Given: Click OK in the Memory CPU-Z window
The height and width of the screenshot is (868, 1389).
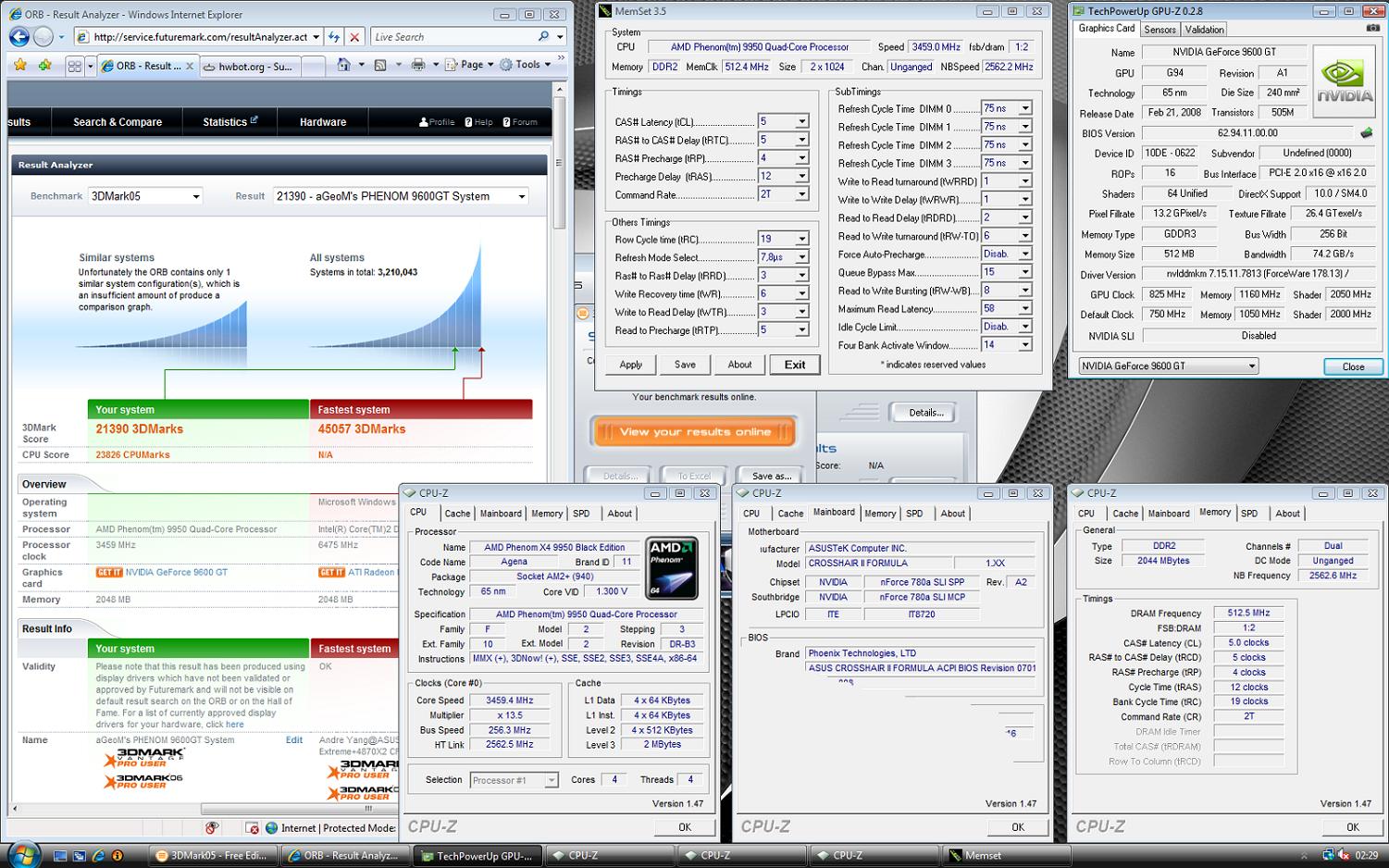Looking at the screenshot, I should pos(1352,827).
